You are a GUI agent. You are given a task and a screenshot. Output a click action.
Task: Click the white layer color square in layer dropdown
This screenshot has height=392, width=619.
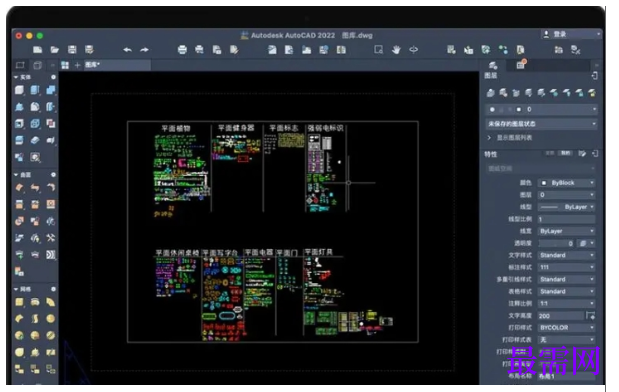point(519,109)
